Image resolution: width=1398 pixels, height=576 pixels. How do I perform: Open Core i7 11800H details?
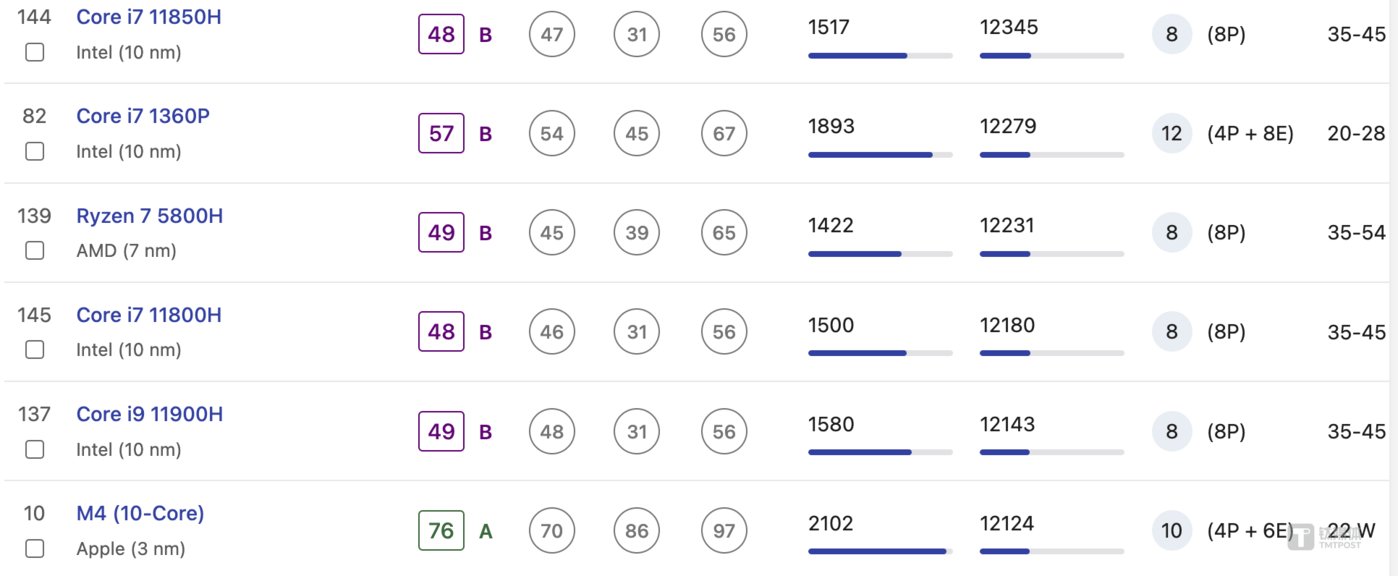coord(148,315)
